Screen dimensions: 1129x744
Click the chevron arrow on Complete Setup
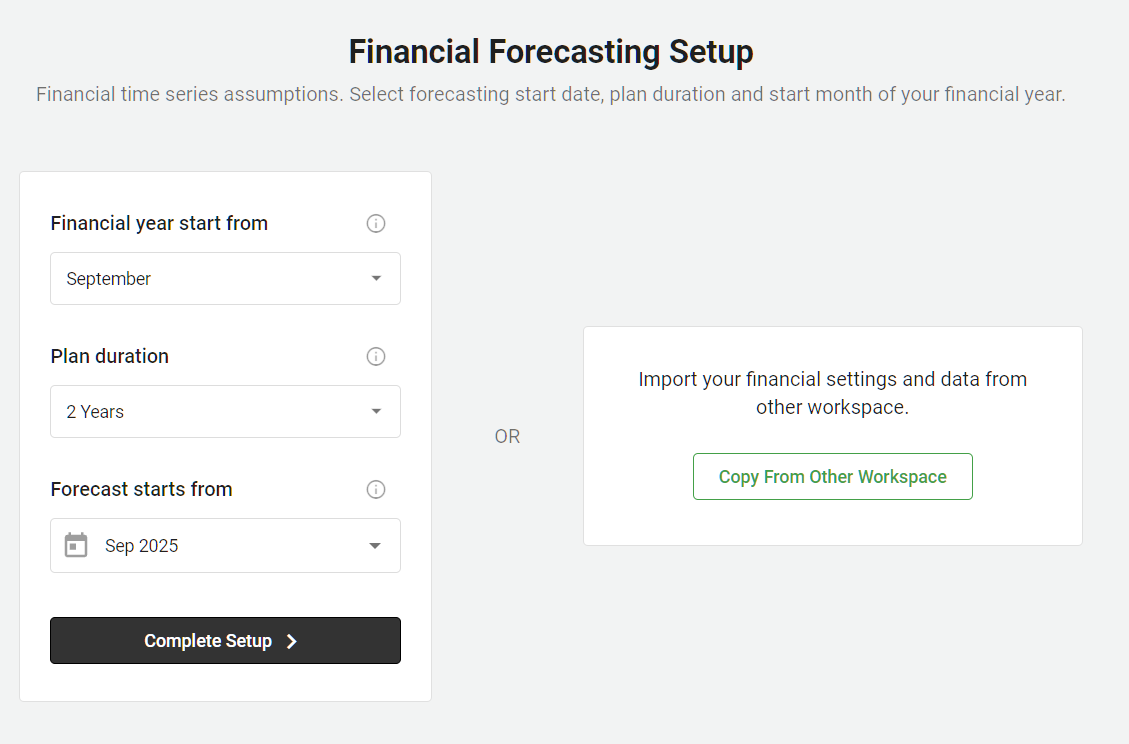pyautogui.click(x=292, y=641)
